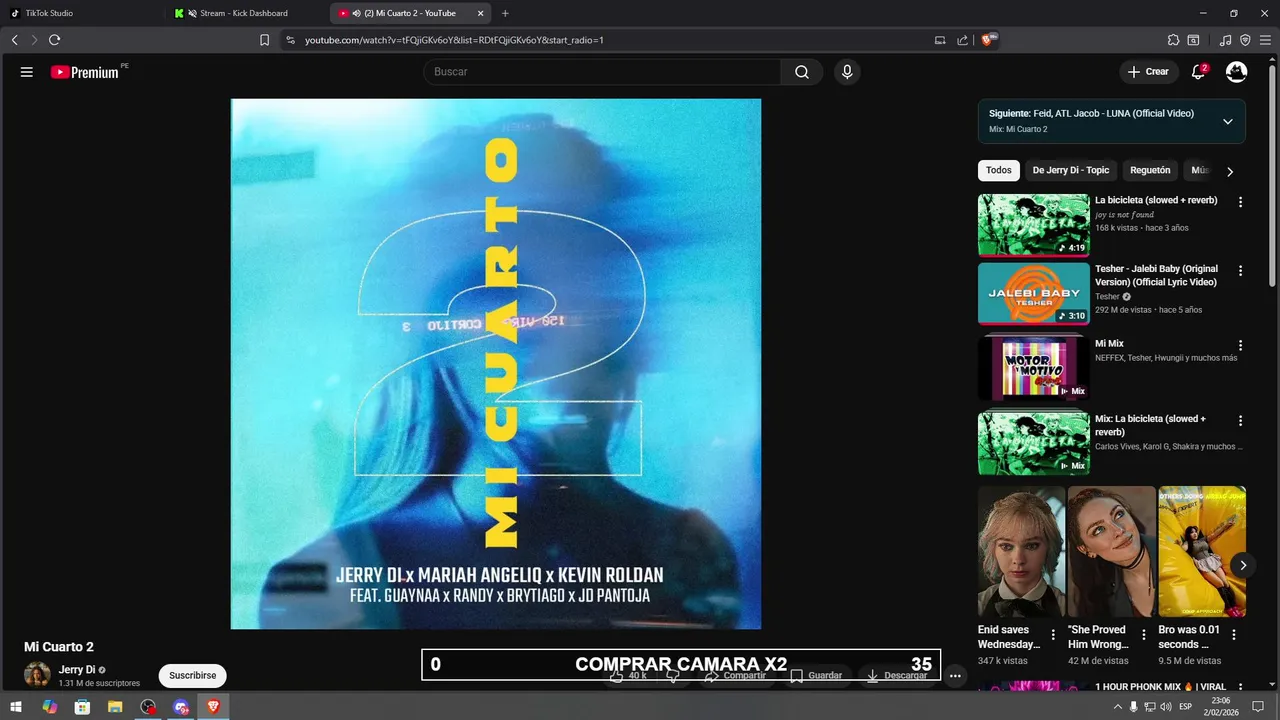Open options for La bicicleta video
The height and width of the screenshot is (720, 1280).
[x=1240, y=202]
